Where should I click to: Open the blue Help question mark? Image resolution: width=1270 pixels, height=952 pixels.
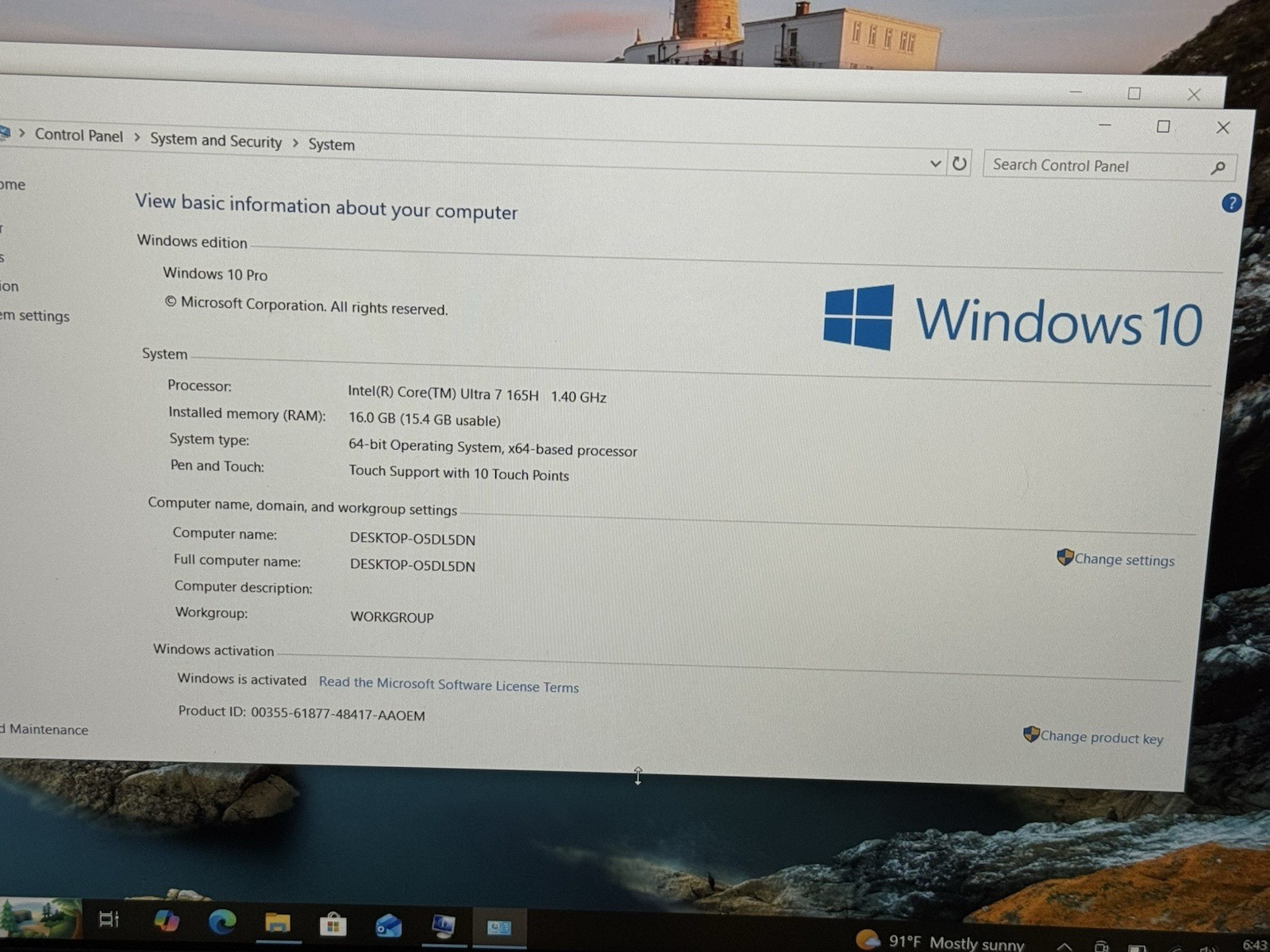1231,203
